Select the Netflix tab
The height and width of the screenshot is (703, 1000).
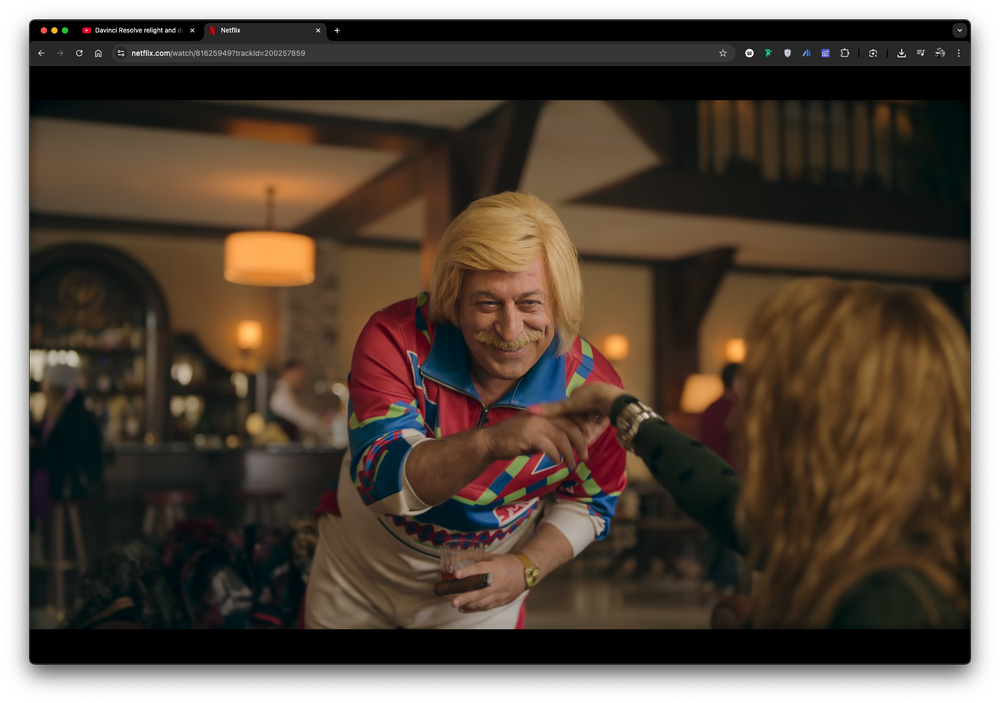(265, 31)
